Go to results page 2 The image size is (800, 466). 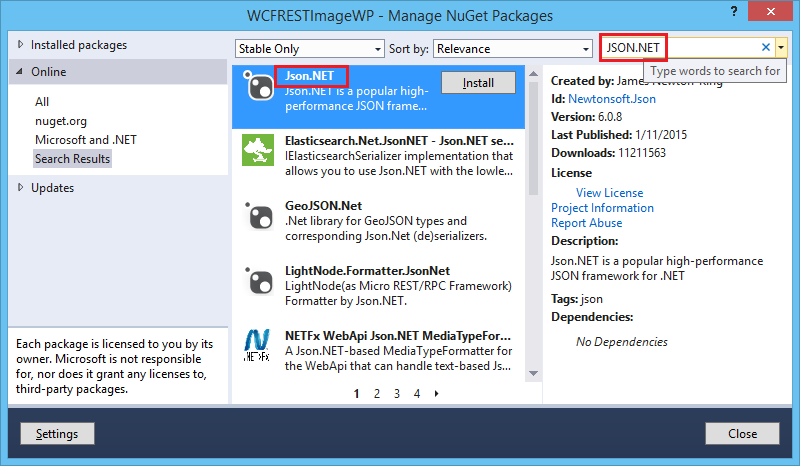tap(377, 394)
